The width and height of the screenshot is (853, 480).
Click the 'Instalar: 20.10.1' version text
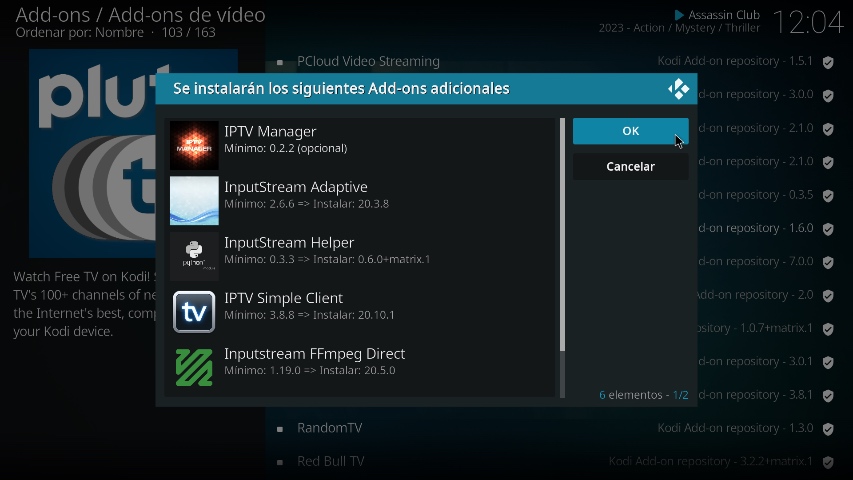(354, 315)
